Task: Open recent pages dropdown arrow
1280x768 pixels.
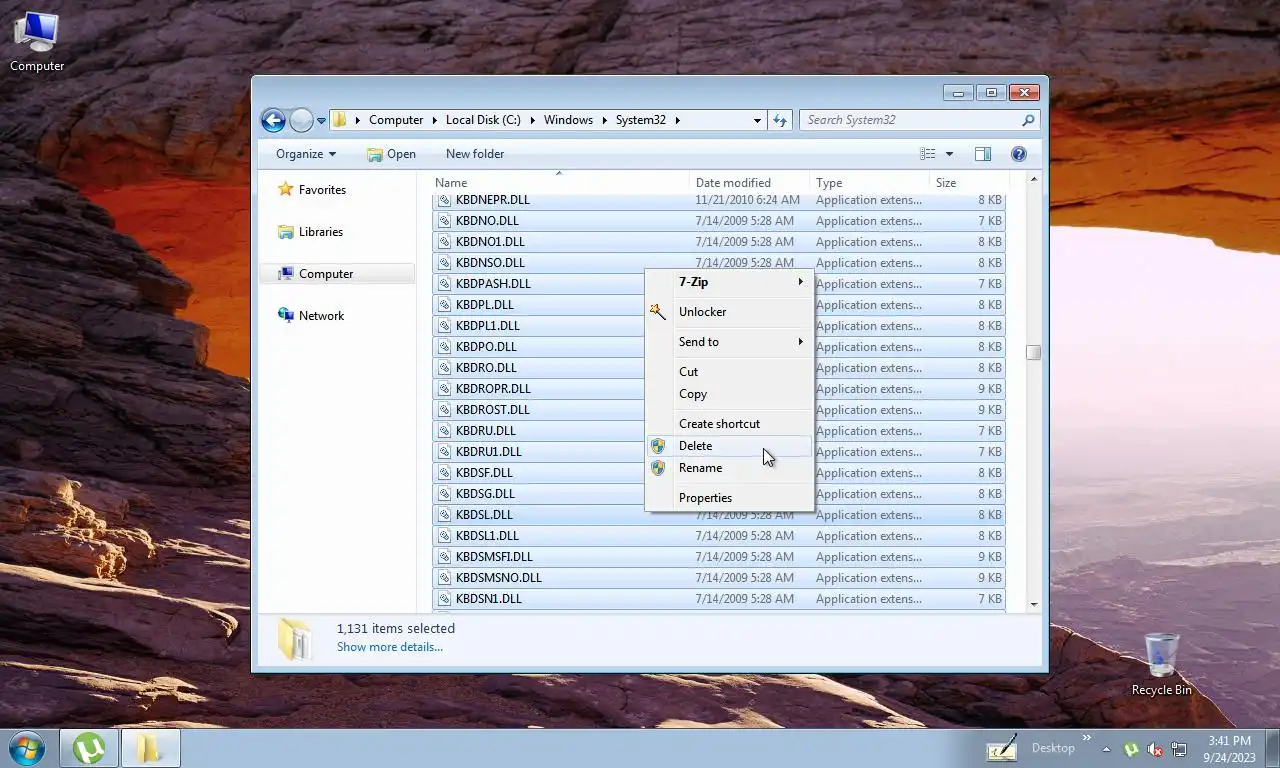Action: pyautogui.click(x=321, y=120)
